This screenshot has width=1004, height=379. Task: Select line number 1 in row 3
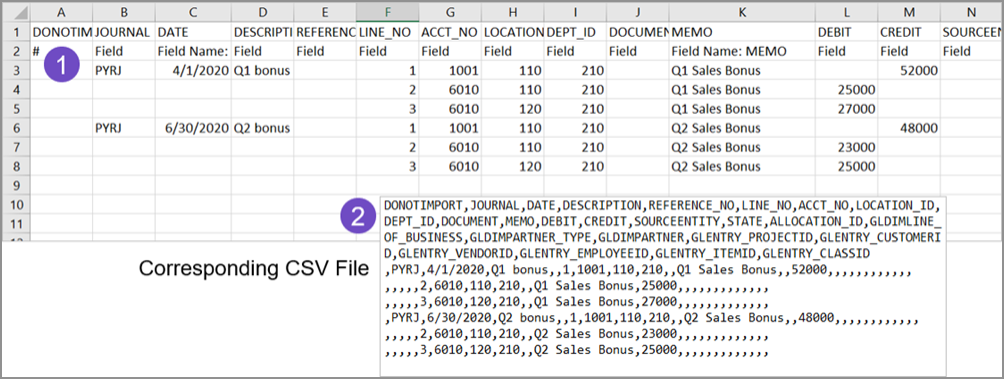388,70
